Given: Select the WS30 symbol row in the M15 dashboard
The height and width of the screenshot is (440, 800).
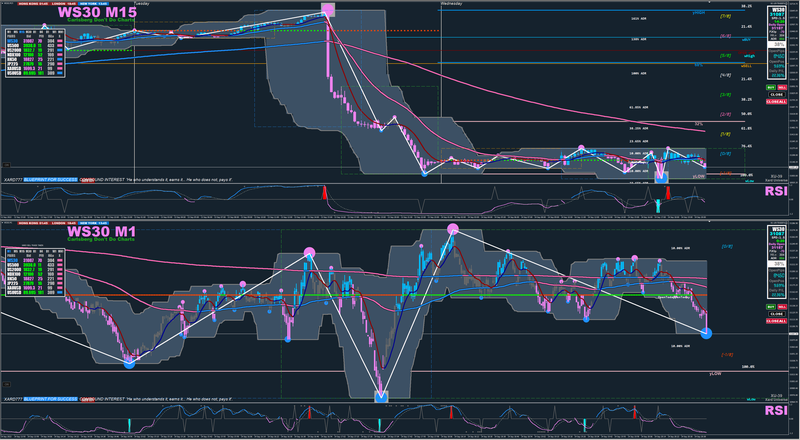Looking at the screenshot, I should [x=35, y=41].
